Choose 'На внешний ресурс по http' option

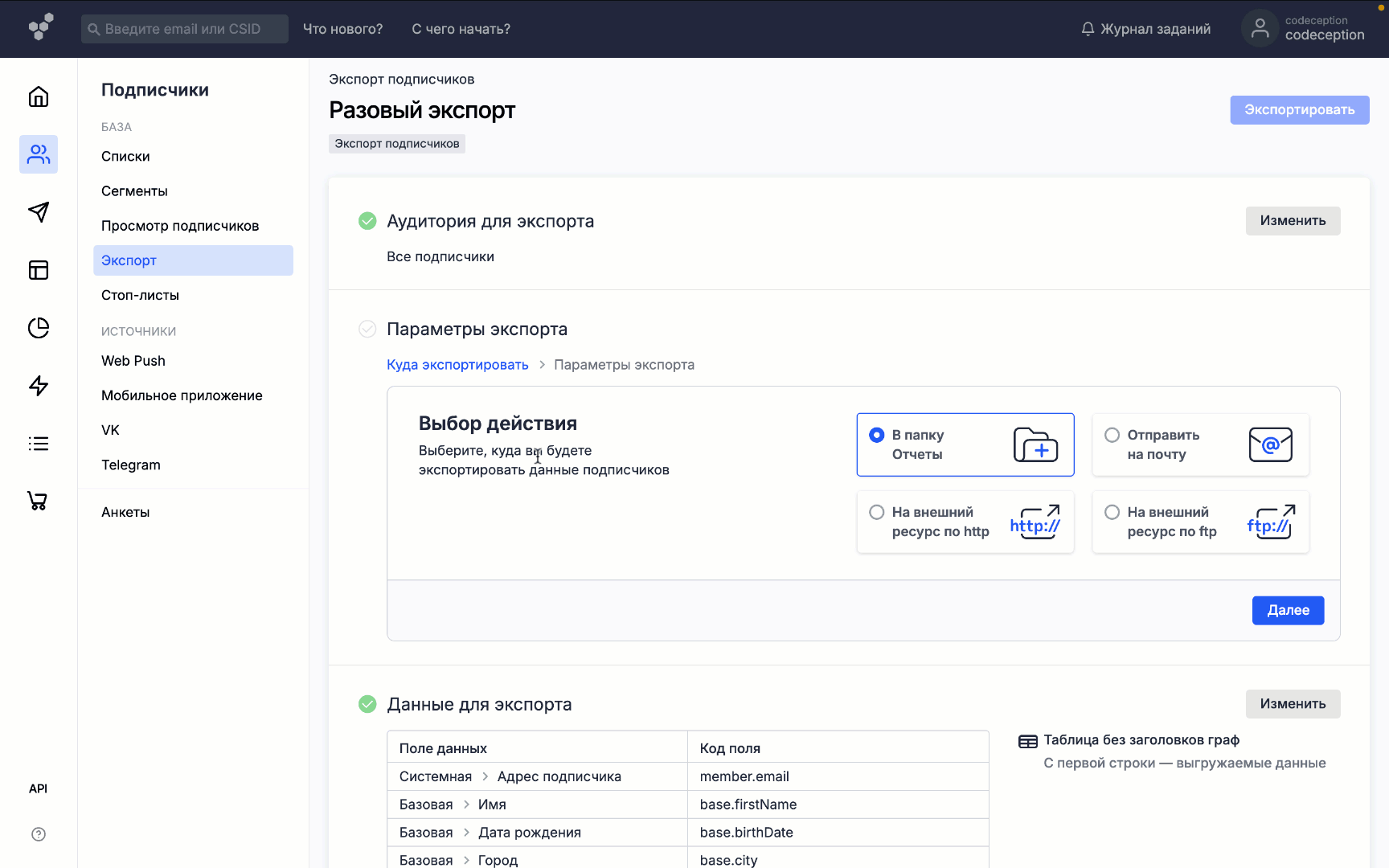[877, 512]
